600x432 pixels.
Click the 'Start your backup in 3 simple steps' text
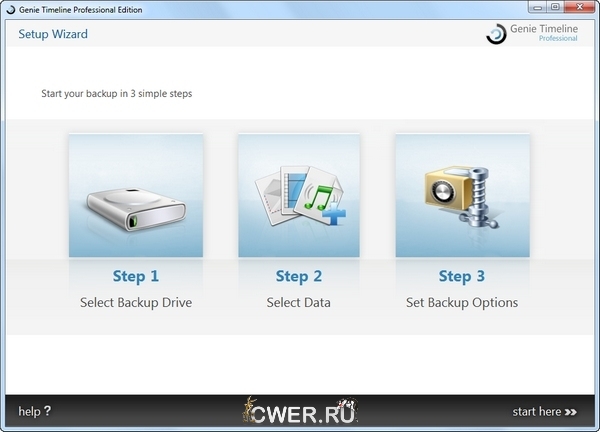tap(116, 94)
